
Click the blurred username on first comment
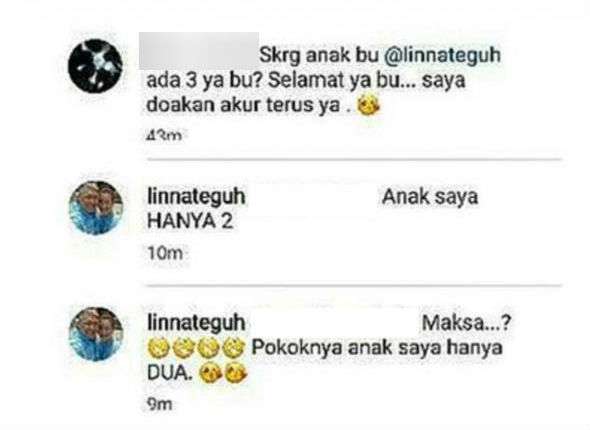point(199,51)
